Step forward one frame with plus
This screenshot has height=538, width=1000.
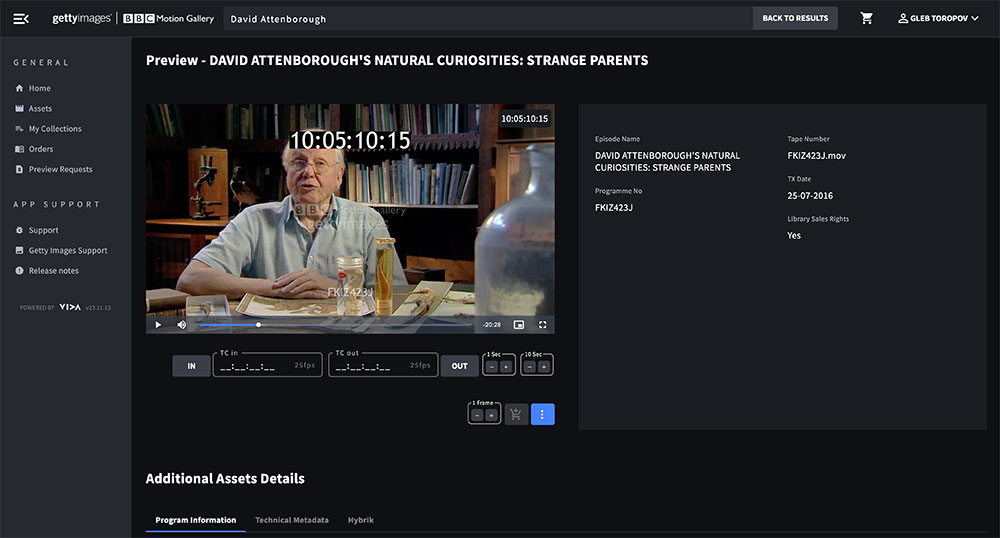click(x=491, y=415)
